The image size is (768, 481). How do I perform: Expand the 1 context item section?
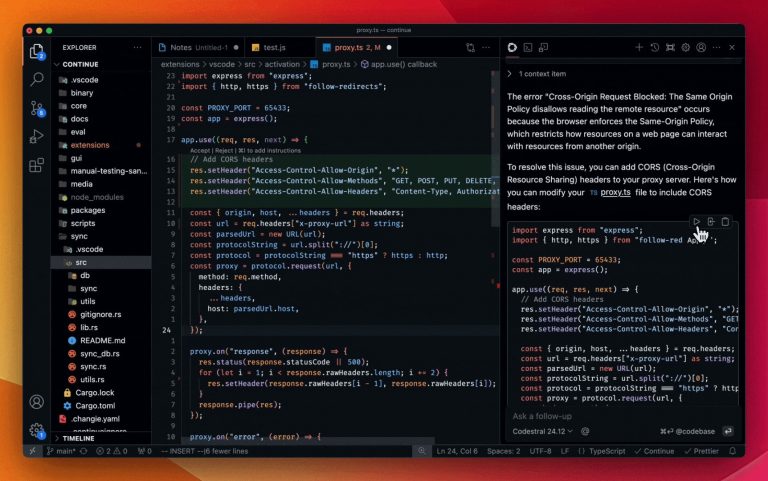[x=537, y=74]
